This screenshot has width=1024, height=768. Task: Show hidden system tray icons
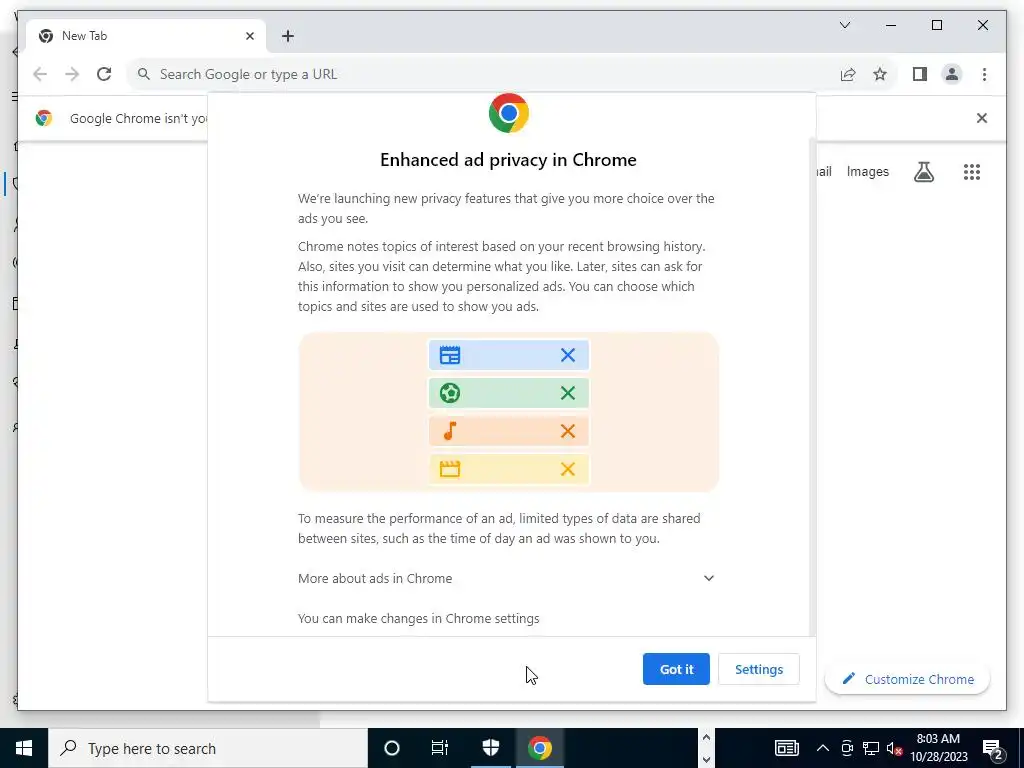click(823, 748)
